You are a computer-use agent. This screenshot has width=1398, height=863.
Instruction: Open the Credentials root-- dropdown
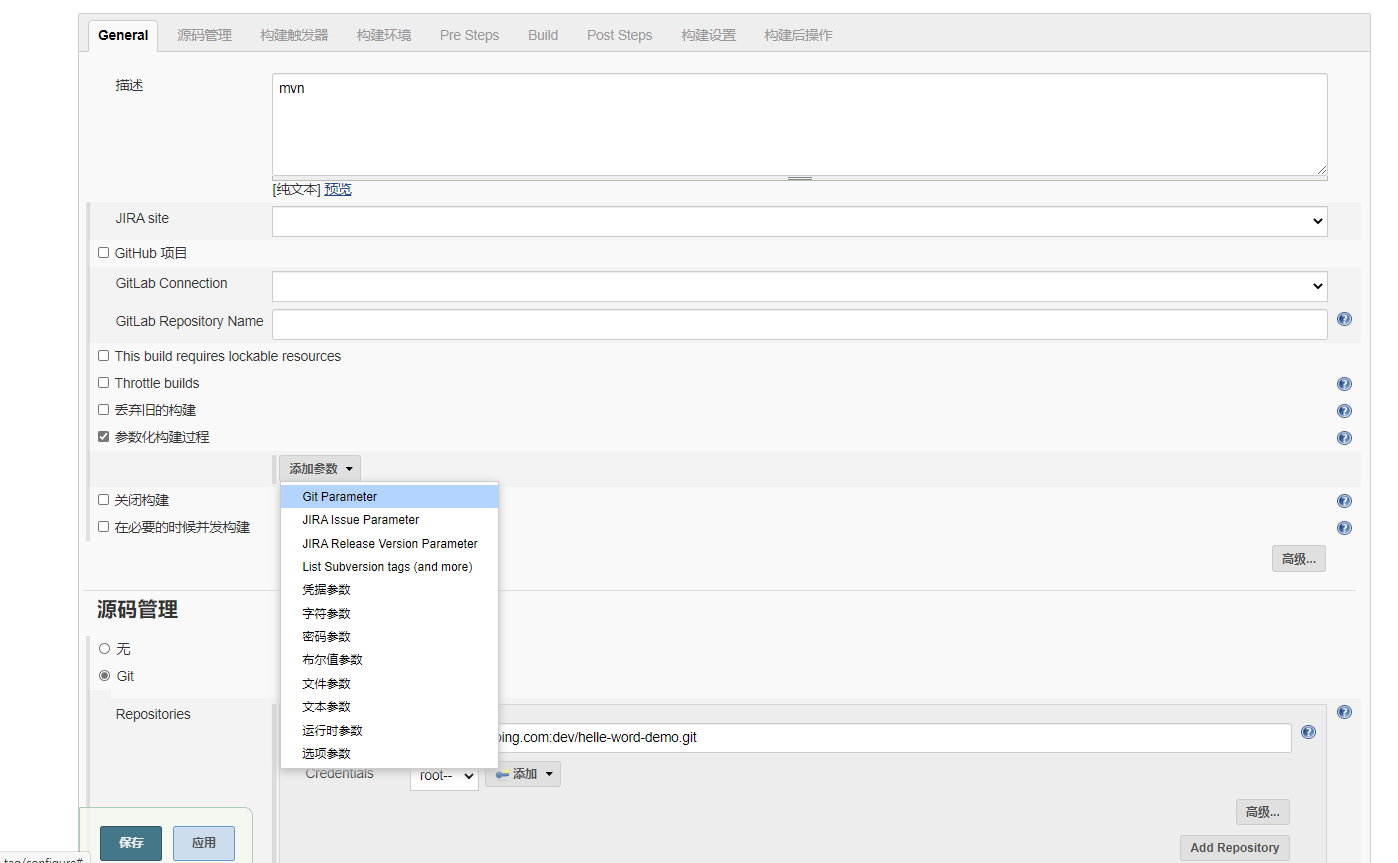444,775
